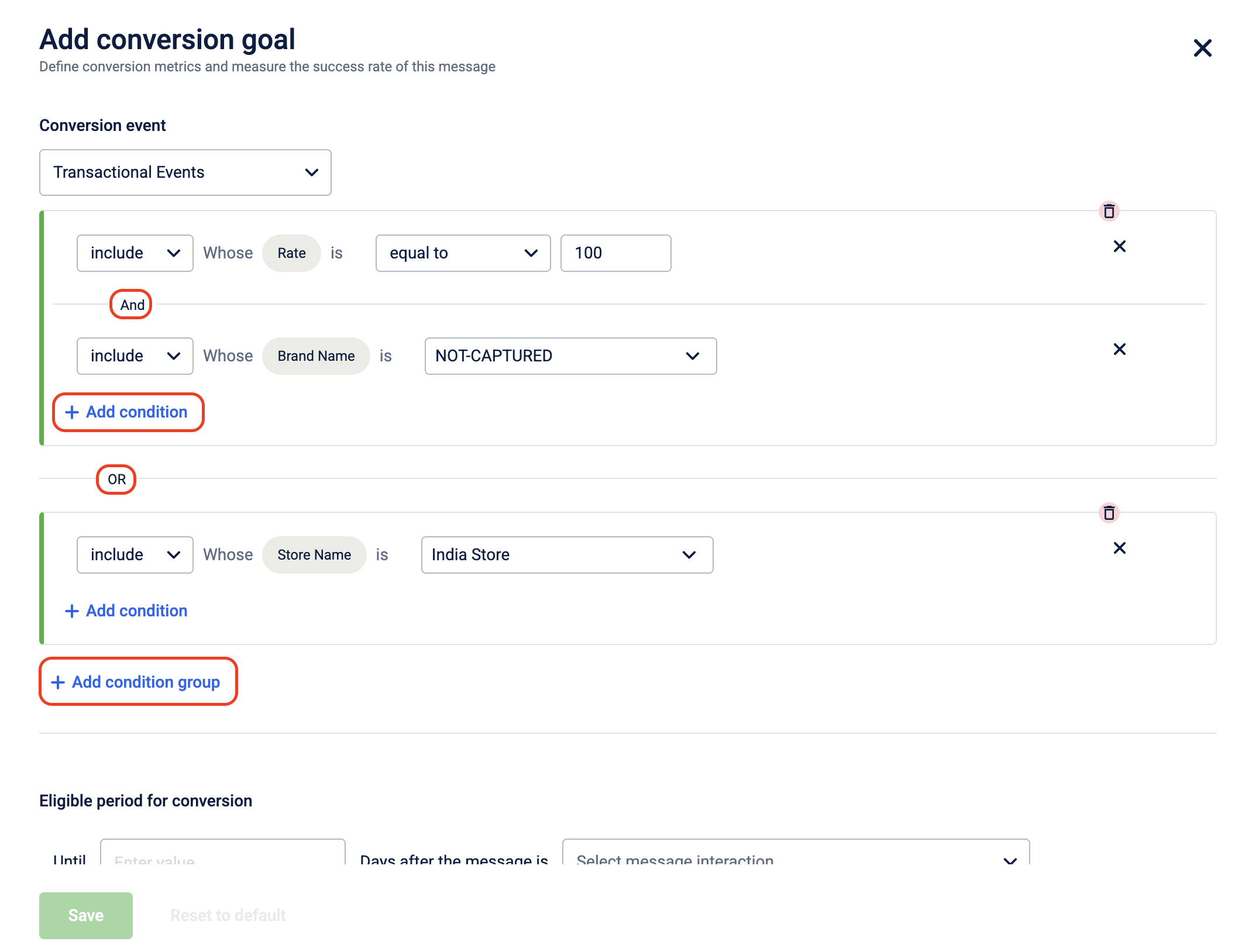Open the India Store dropdown

[566, 555]
